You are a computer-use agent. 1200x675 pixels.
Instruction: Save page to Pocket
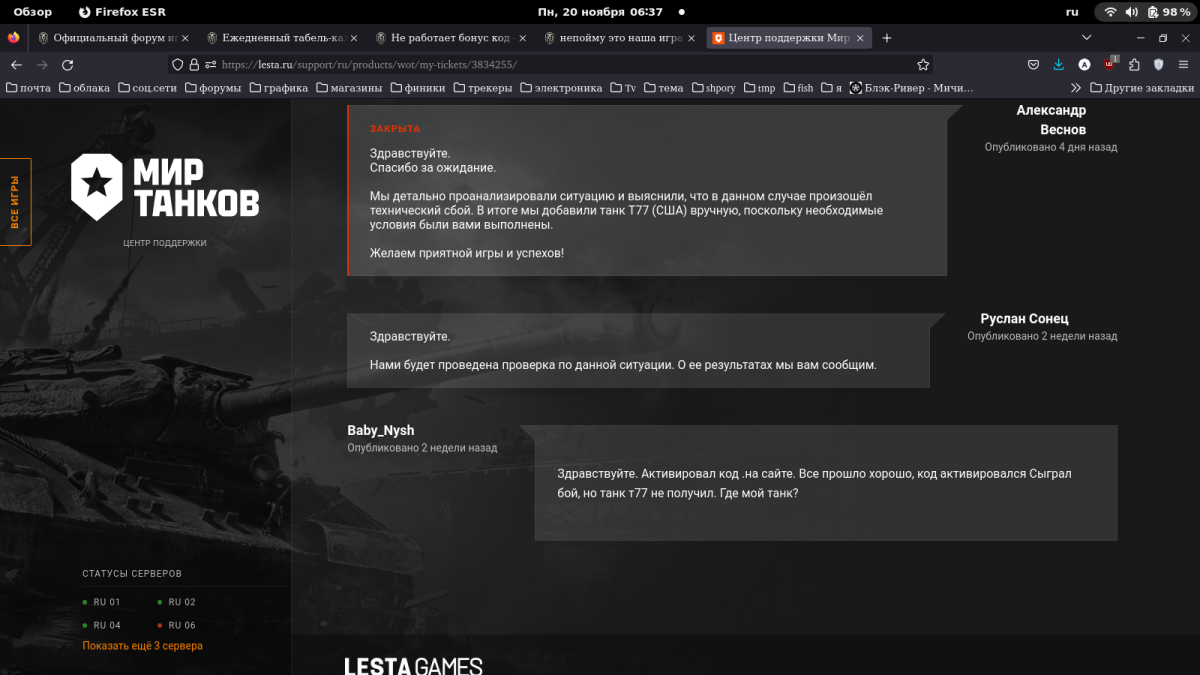tap(1033, 64)
